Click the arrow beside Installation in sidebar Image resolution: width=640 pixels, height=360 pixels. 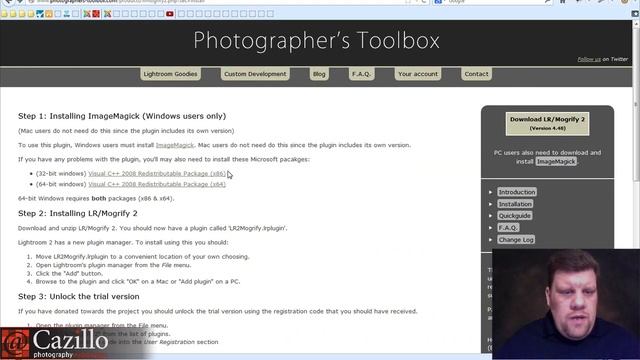pos(491,204)
